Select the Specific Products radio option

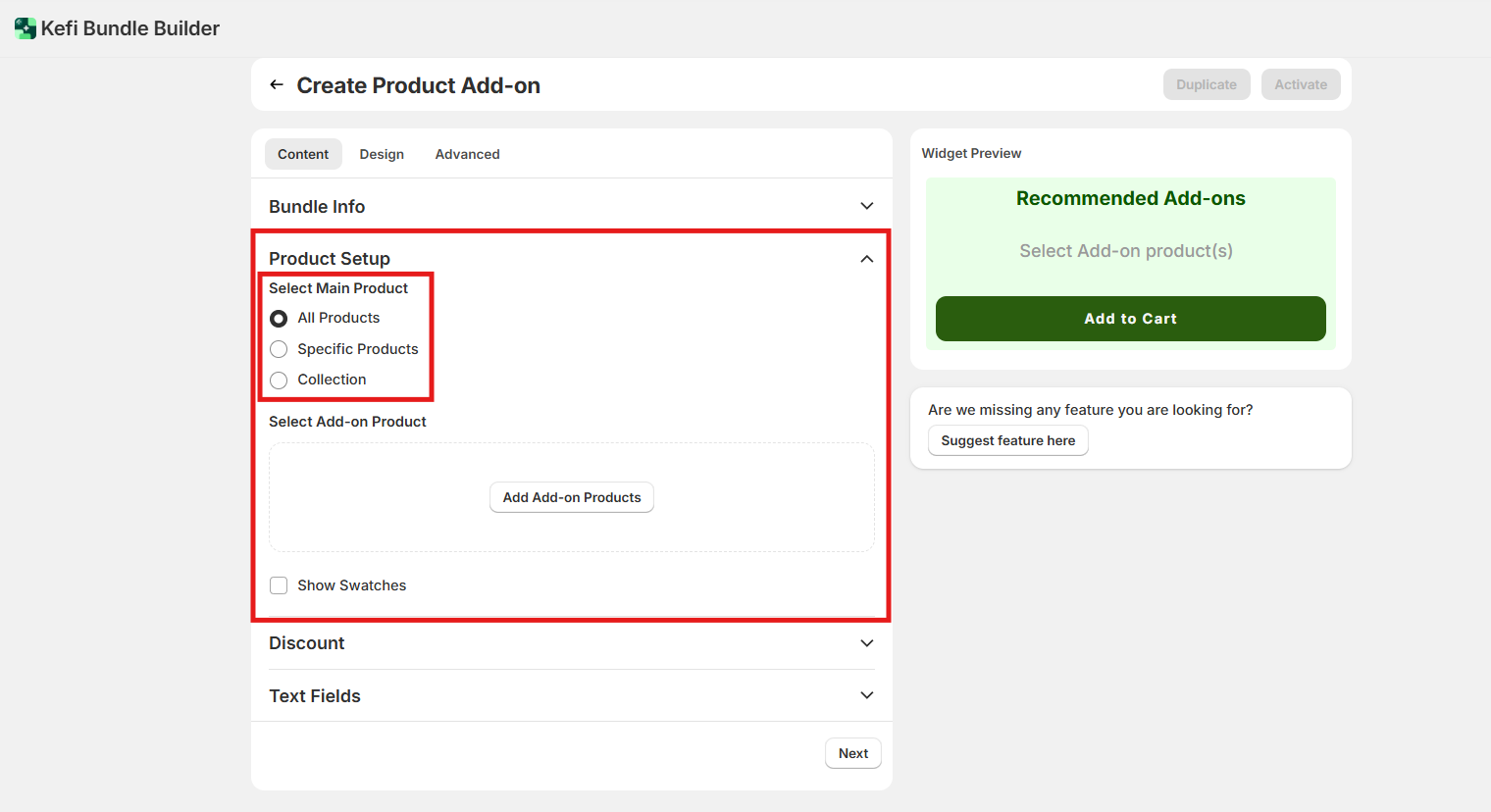[279, 349]
